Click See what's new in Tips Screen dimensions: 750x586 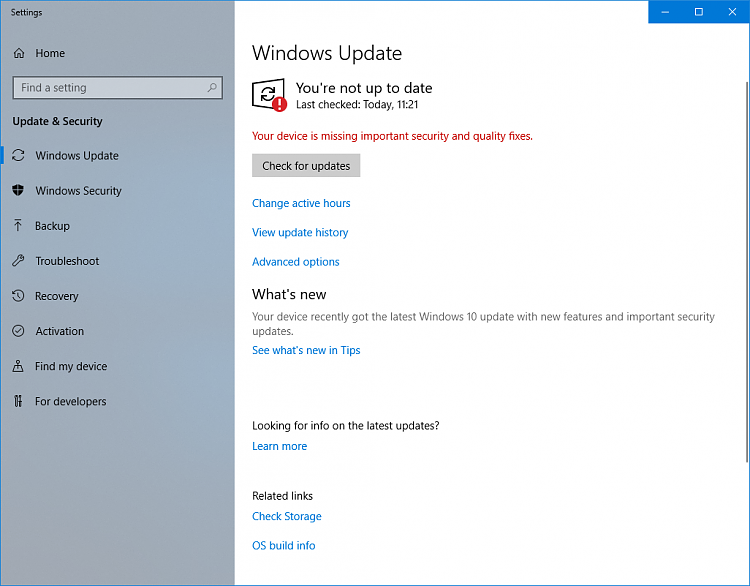(x=306, y=350)
